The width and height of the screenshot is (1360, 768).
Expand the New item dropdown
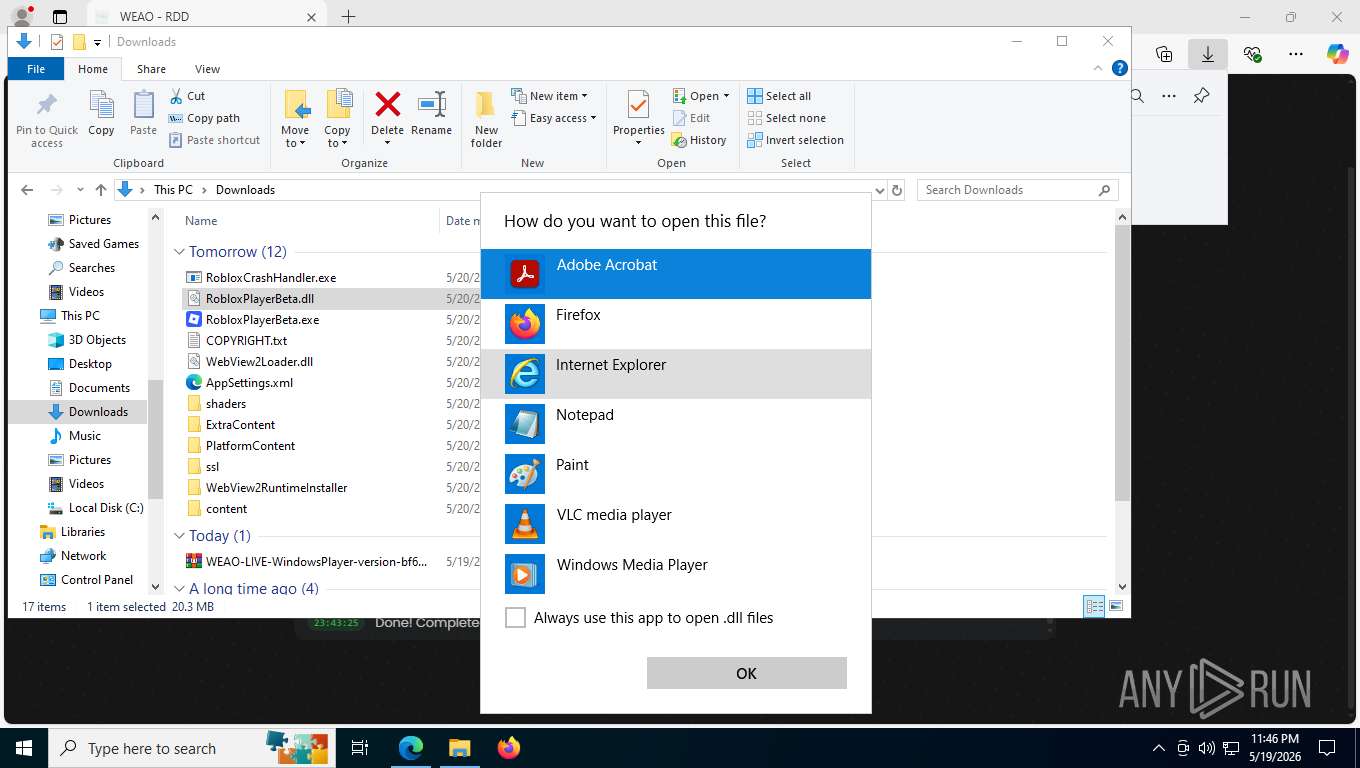pos(549,96)
